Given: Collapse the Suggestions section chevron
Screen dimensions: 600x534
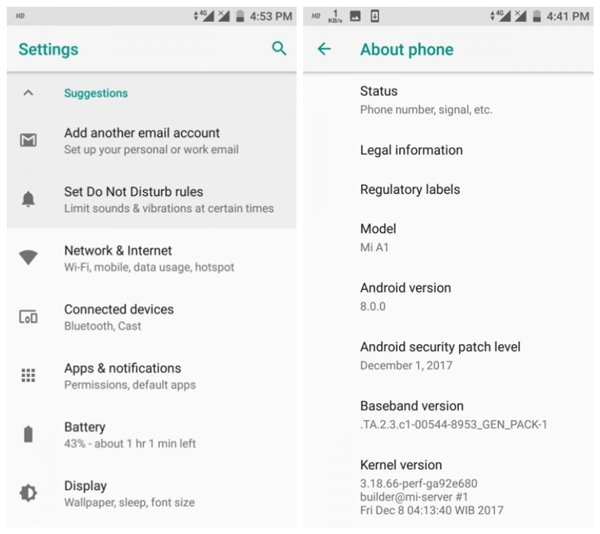Looking at the screenshot, I should click(x=28, y=93).
